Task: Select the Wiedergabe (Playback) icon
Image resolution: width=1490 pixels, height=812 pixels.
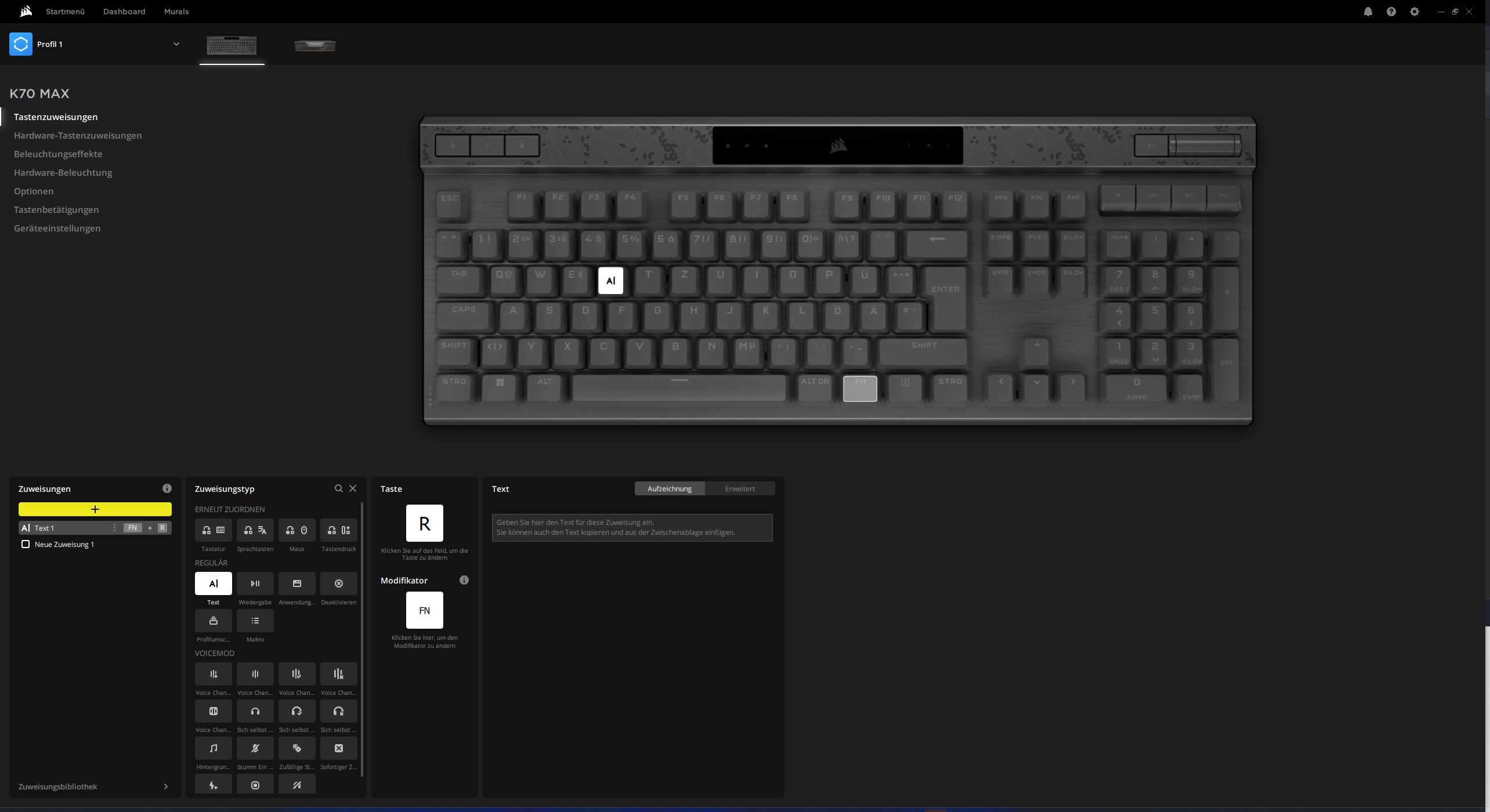Action: [x=255, y=583]
